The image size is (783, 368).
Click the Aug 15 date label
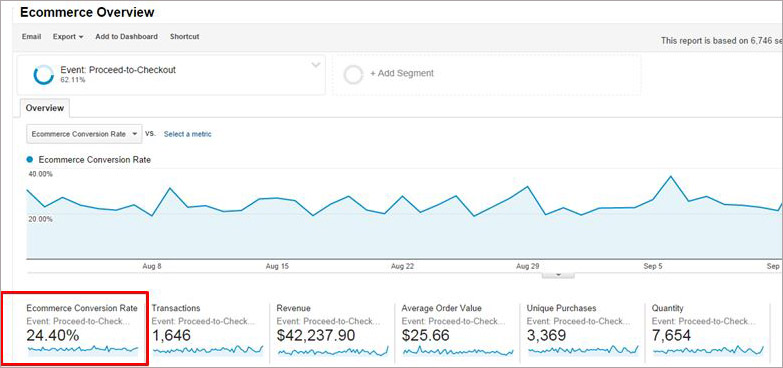coord(277,267)
